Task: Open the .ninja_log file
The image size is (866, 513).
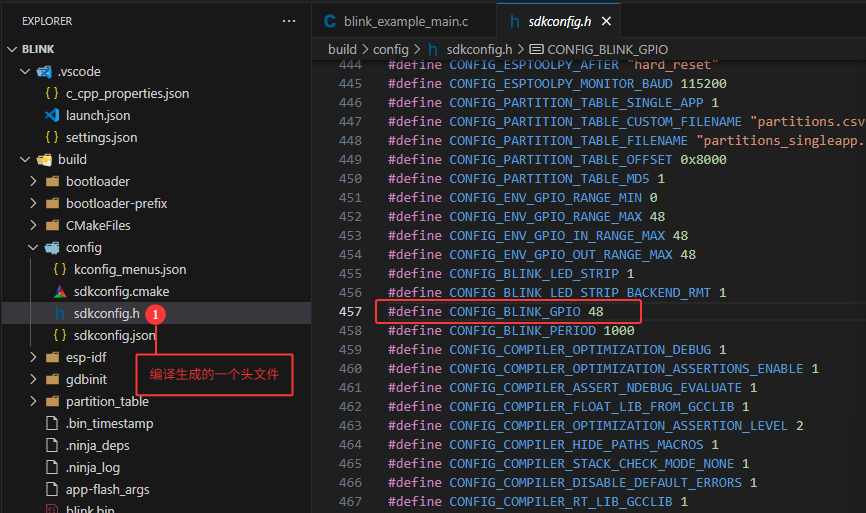Action: pos(93,468)
